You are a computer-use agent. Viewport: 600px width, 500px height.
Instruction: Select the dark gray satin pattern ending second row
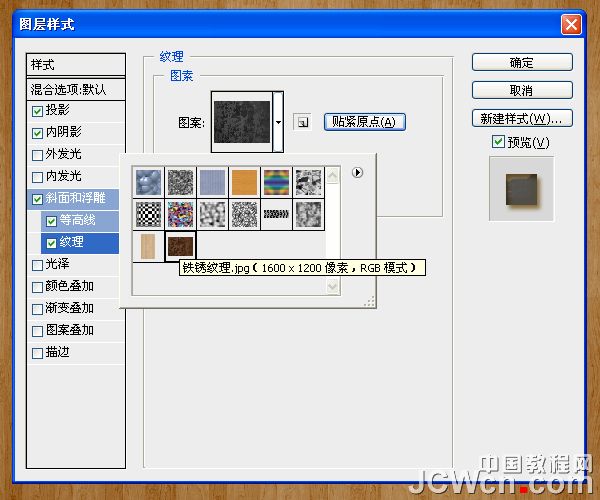pyautogui.click(x=308, y=214)
